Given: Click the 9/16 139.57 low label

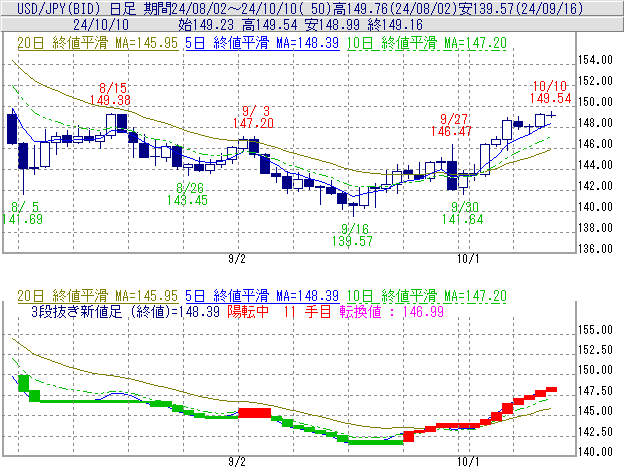Looking at the screenshot, I should click(x=353, y=235).
